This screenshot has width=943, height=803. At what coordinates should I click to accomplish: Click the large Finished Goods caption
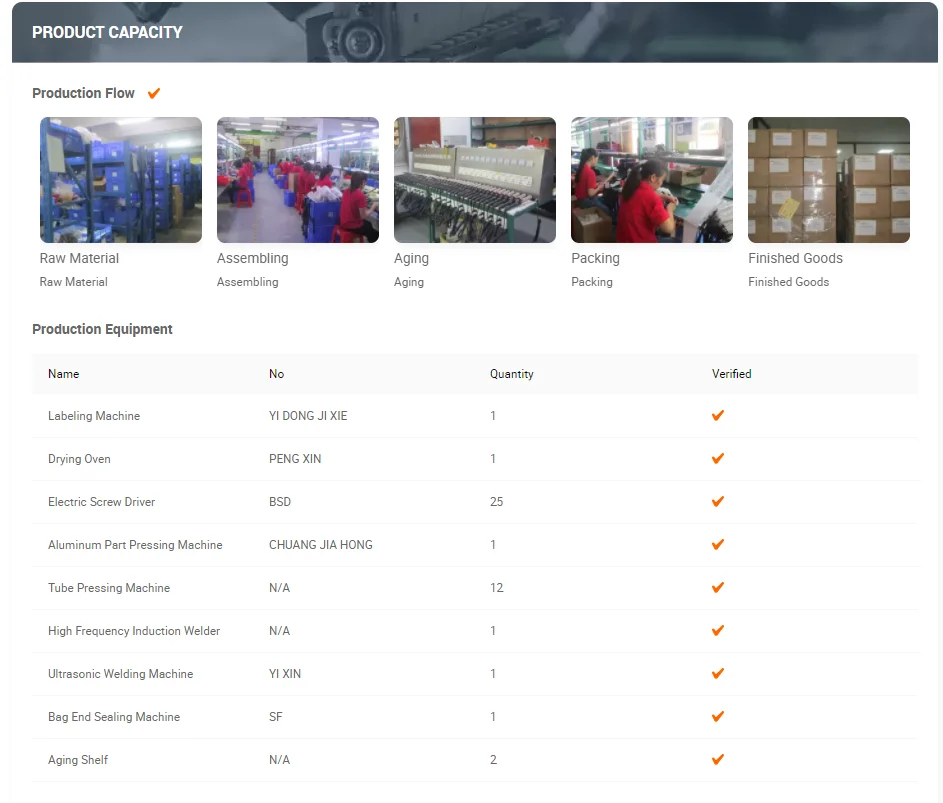click(796, 259)
